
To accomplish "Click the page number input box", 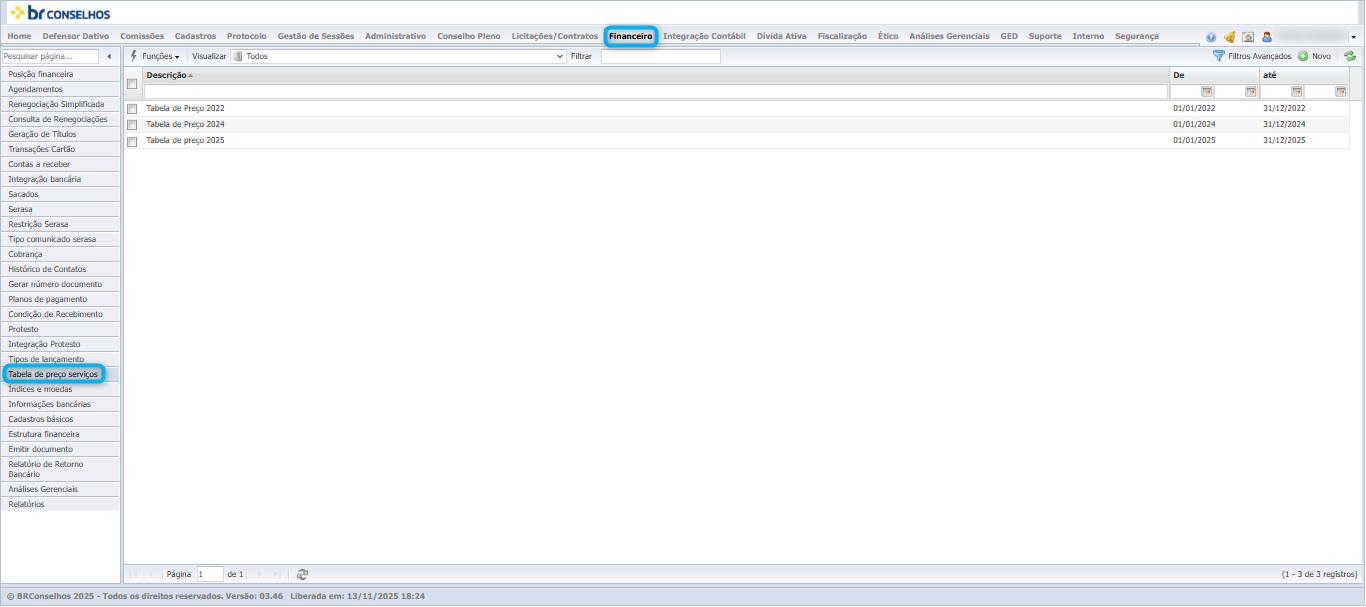I will point(209,574).
